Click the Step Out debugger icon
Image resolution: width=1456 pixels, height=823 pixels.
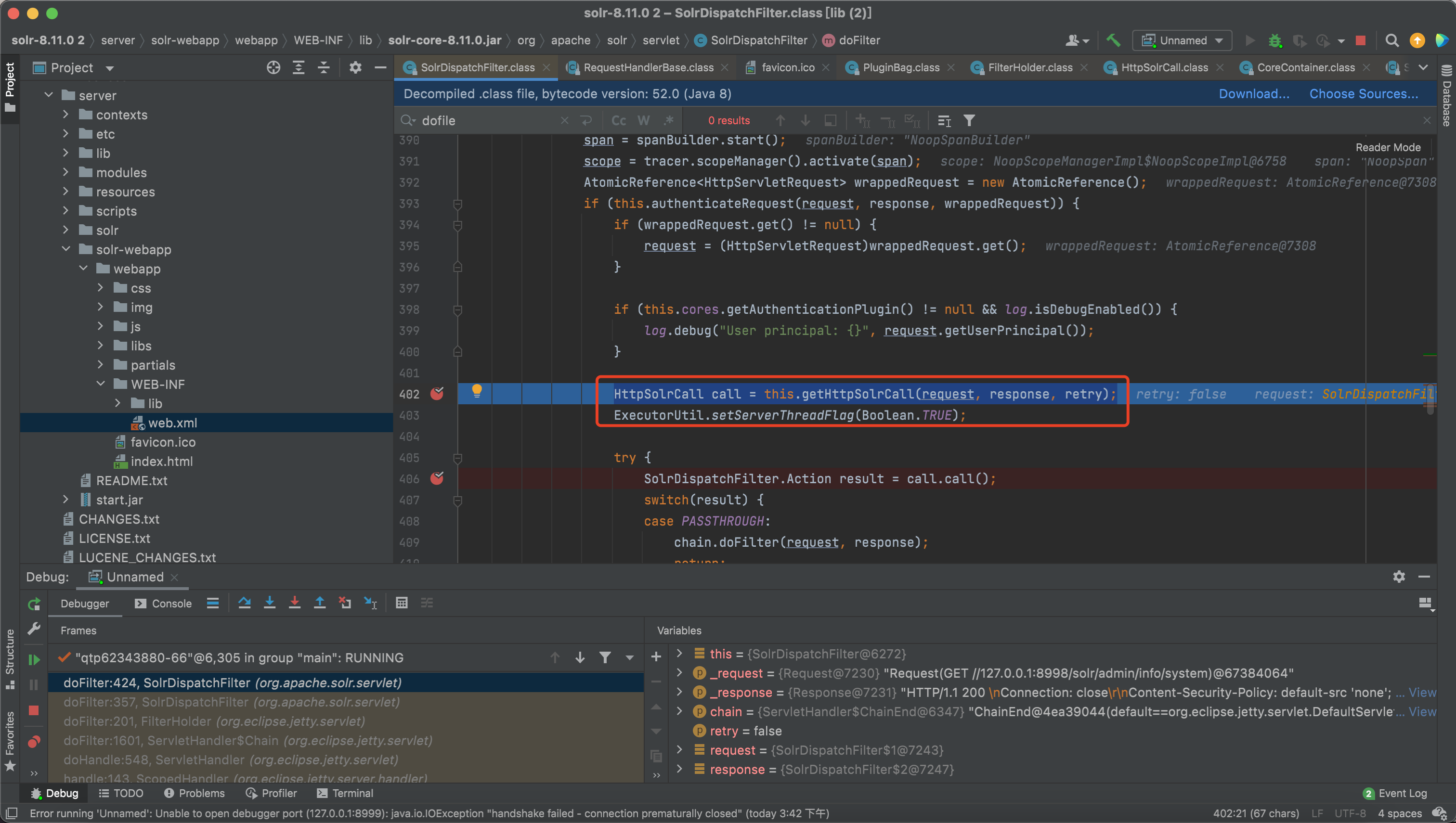pos(320,603)
